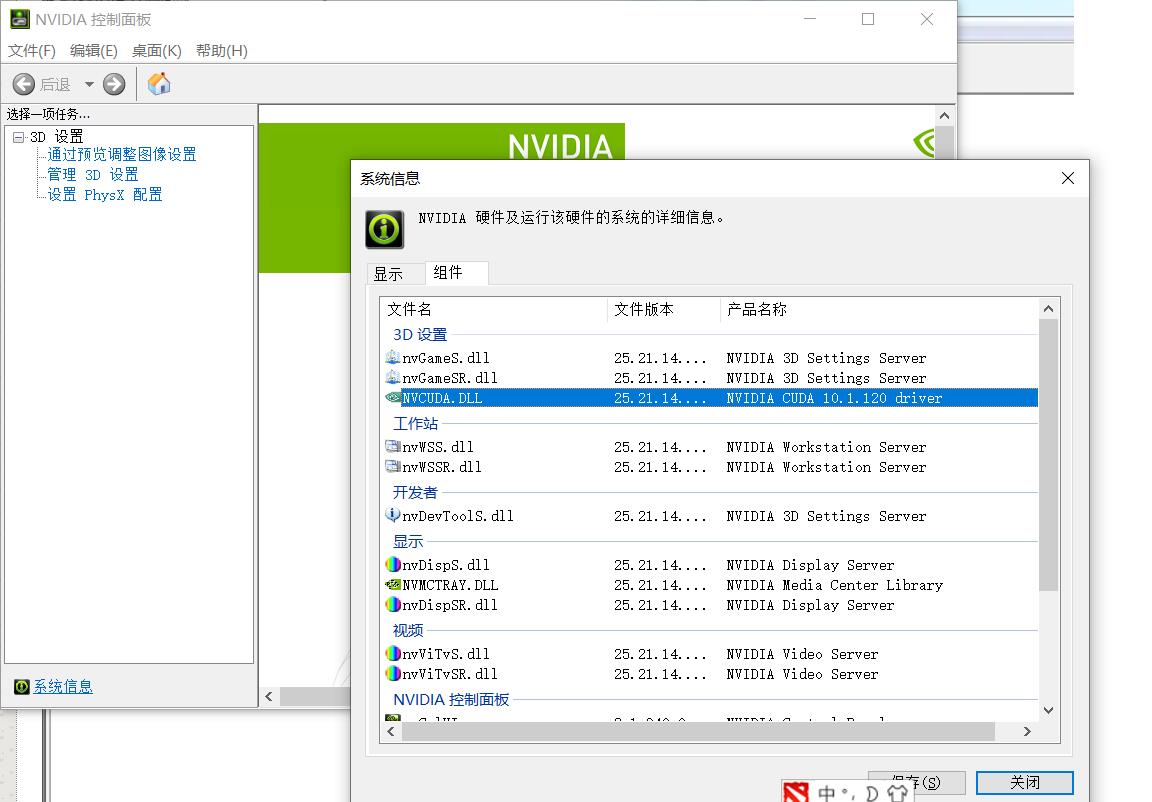Click the NVIDIA 控制面板 title bar icon

point(20,19)
